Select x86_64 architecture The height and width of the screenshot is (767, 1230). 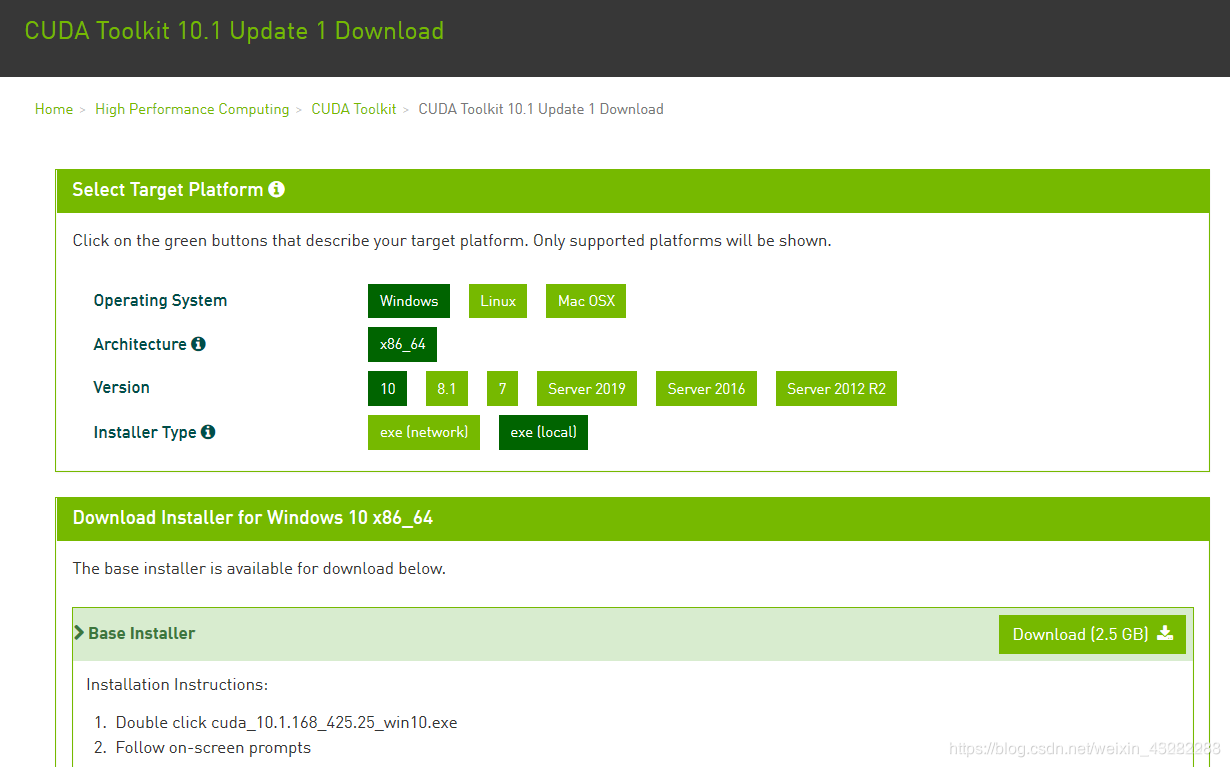402,344
